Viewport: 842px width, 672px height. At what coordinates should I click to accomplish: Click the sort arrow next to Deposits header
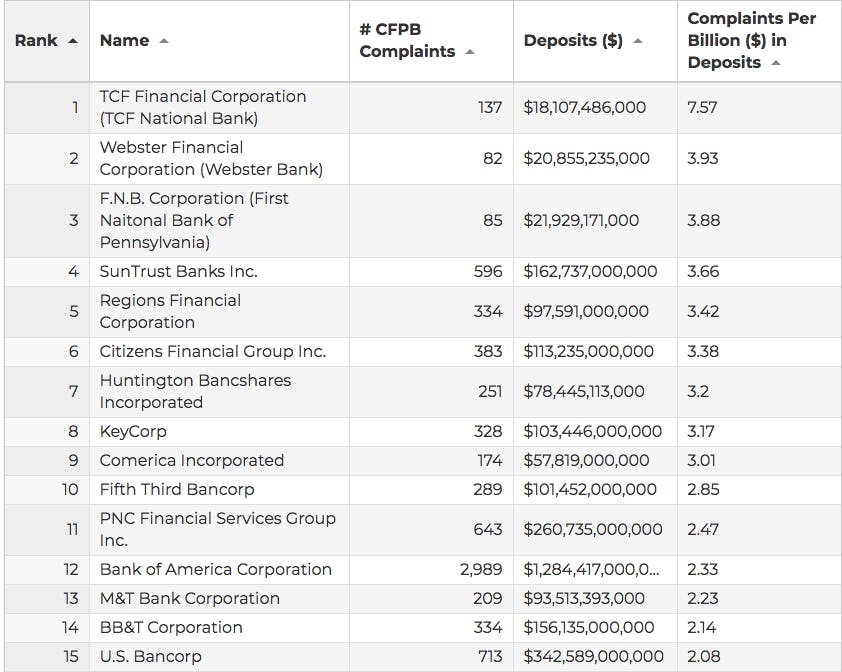638,41
